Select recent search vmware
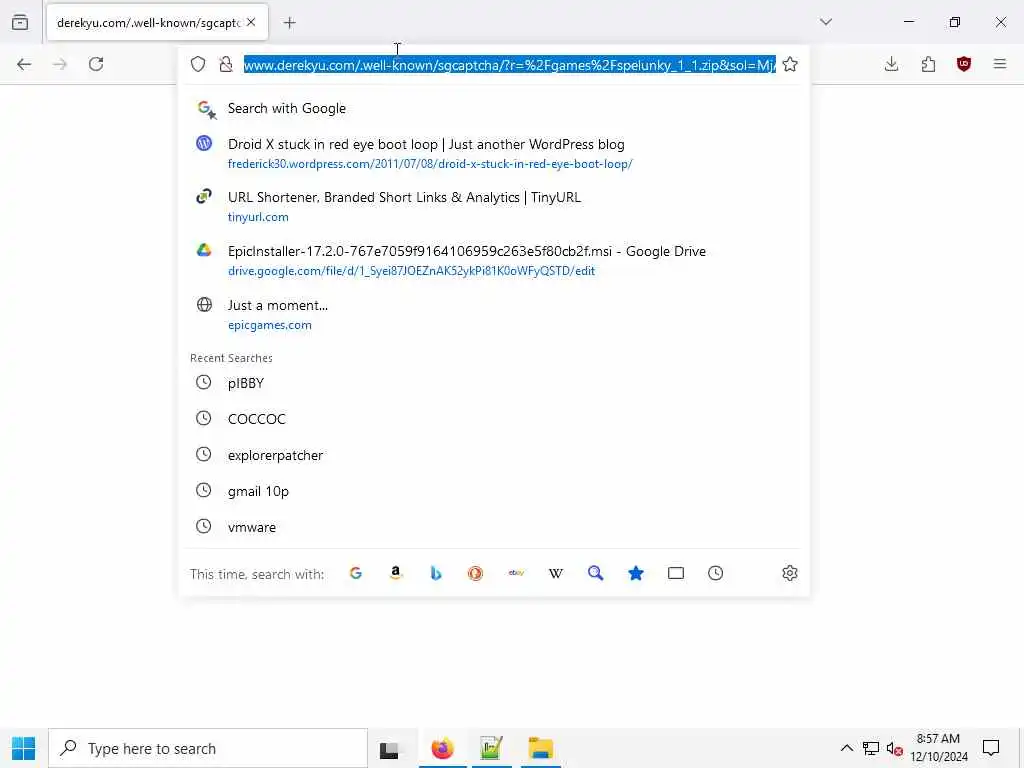This screenshot has height=768, width=1024. pyautogui.click(x=494, y=527)
